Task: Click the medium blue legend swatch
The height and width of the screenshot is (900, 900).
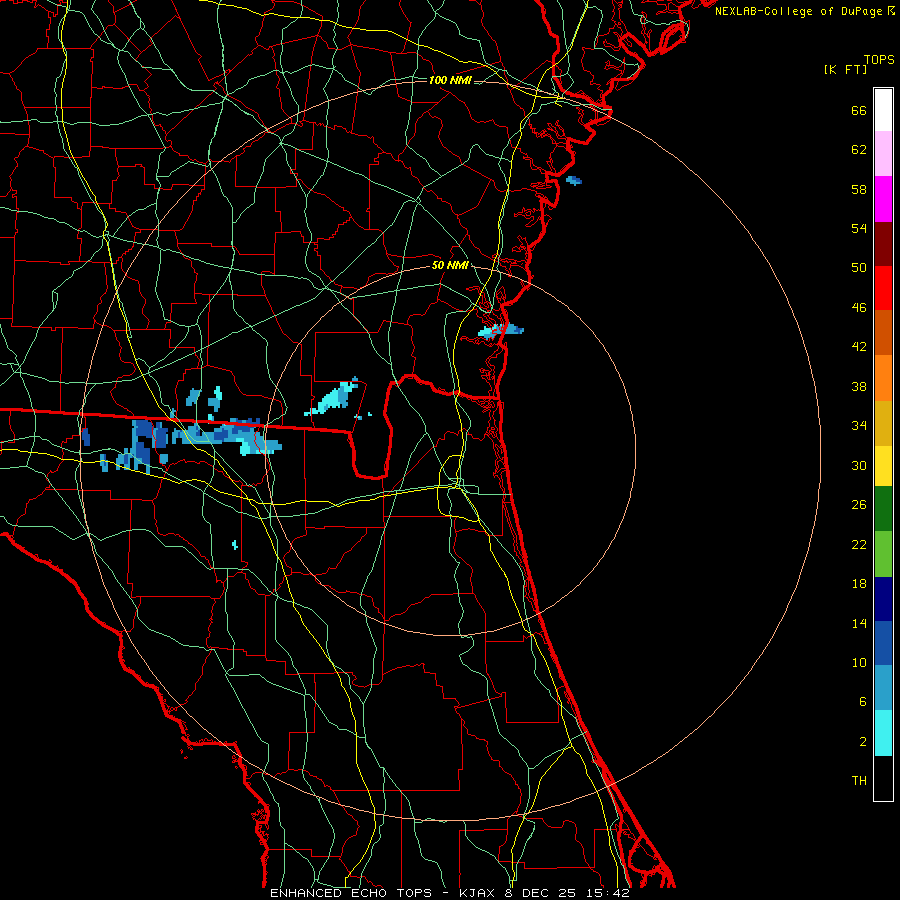Action: [x=883, y=643]
